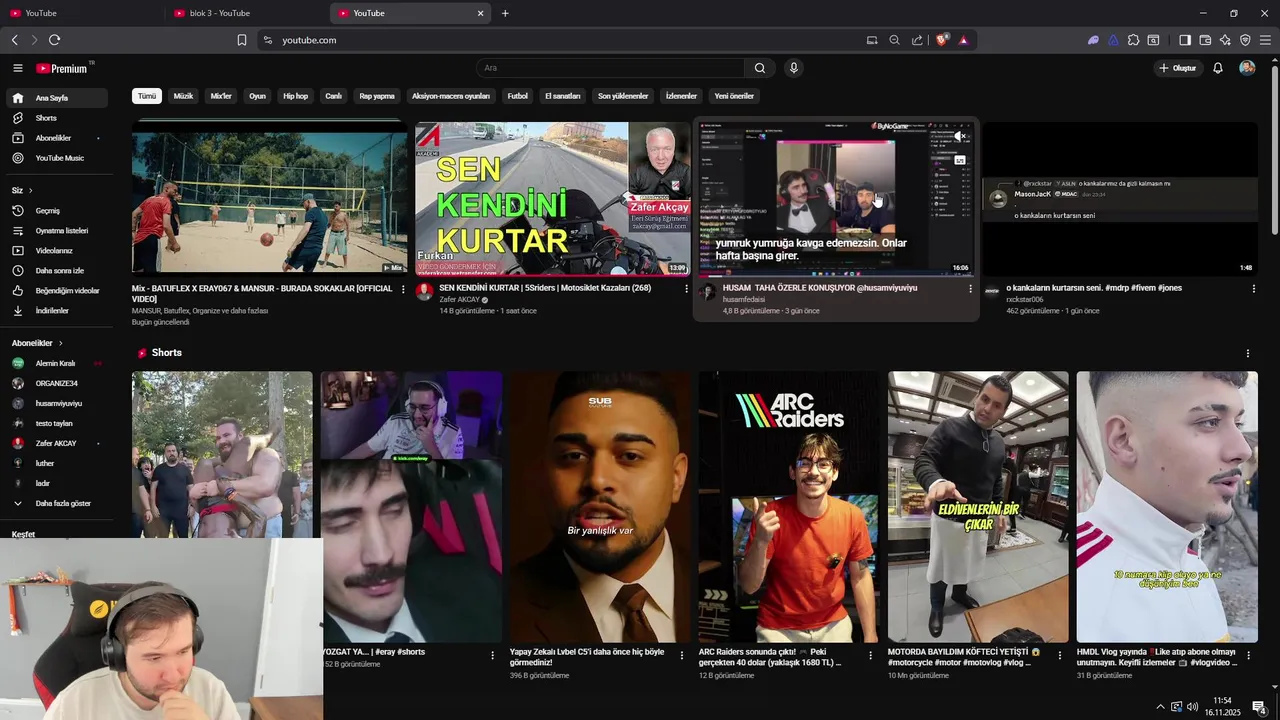Open Geçmiş watch history
1280x720 pixels.
coord(56,211)
